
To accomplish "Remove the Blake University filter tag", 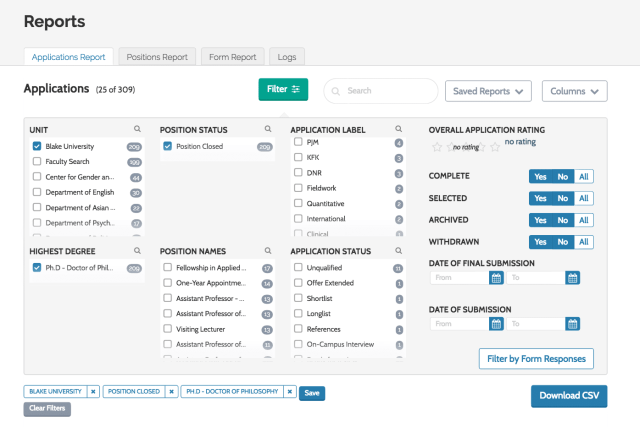I will (93, 391).
